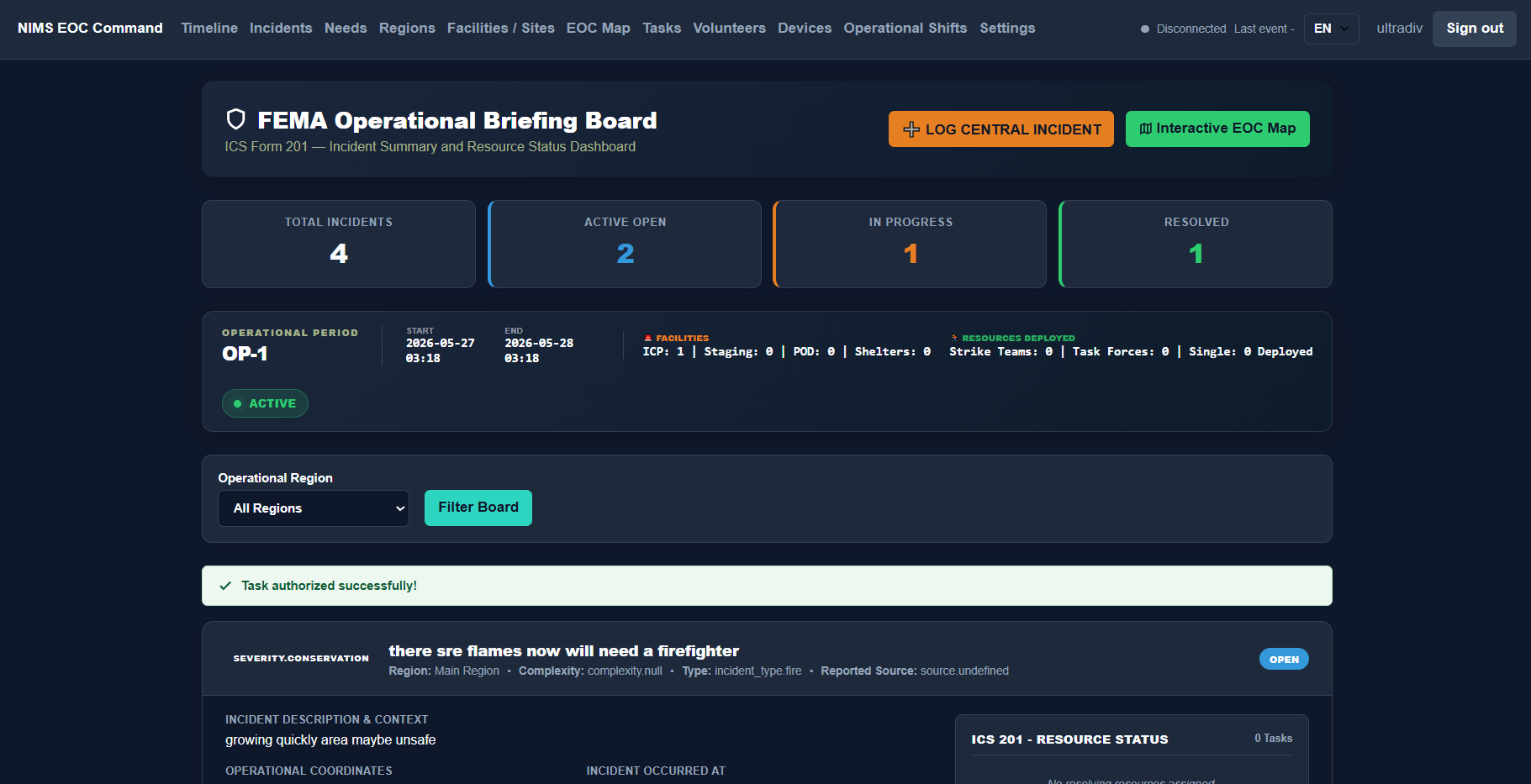Click the end date 2026-05-28
Viewport: 1531px width, 784px height.
click(x=539, y=343)
